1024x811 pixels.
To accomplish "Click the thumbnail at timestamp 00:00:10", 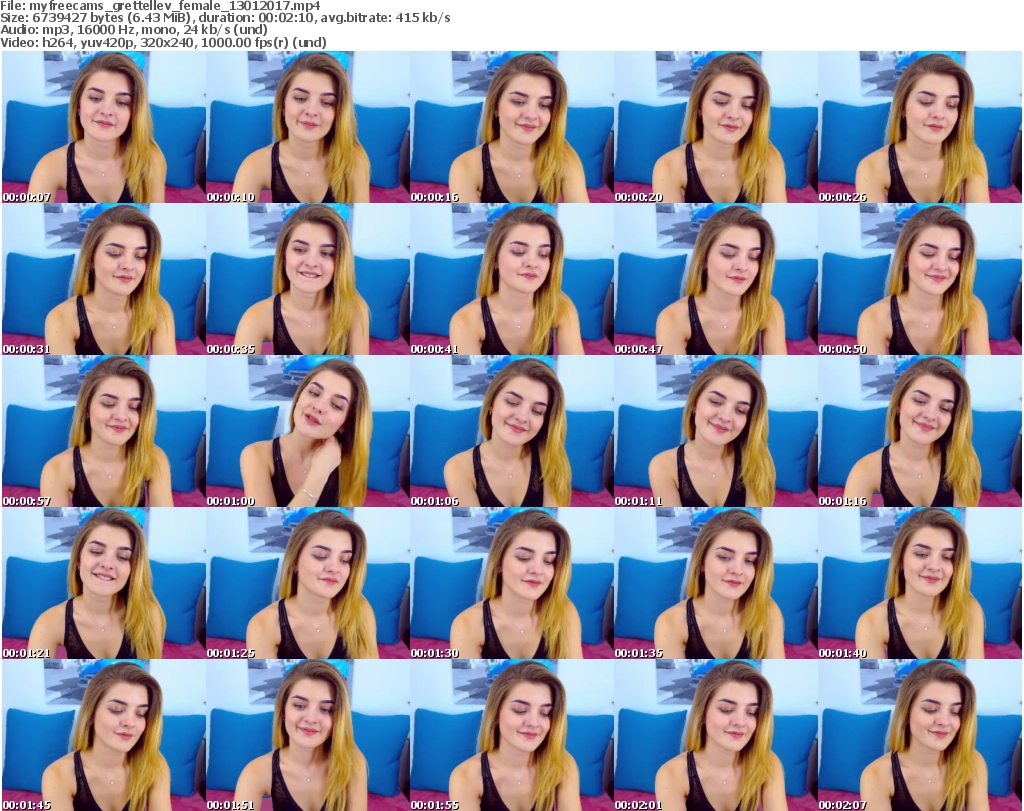I will pyautogui.click(x=308, y=127).
